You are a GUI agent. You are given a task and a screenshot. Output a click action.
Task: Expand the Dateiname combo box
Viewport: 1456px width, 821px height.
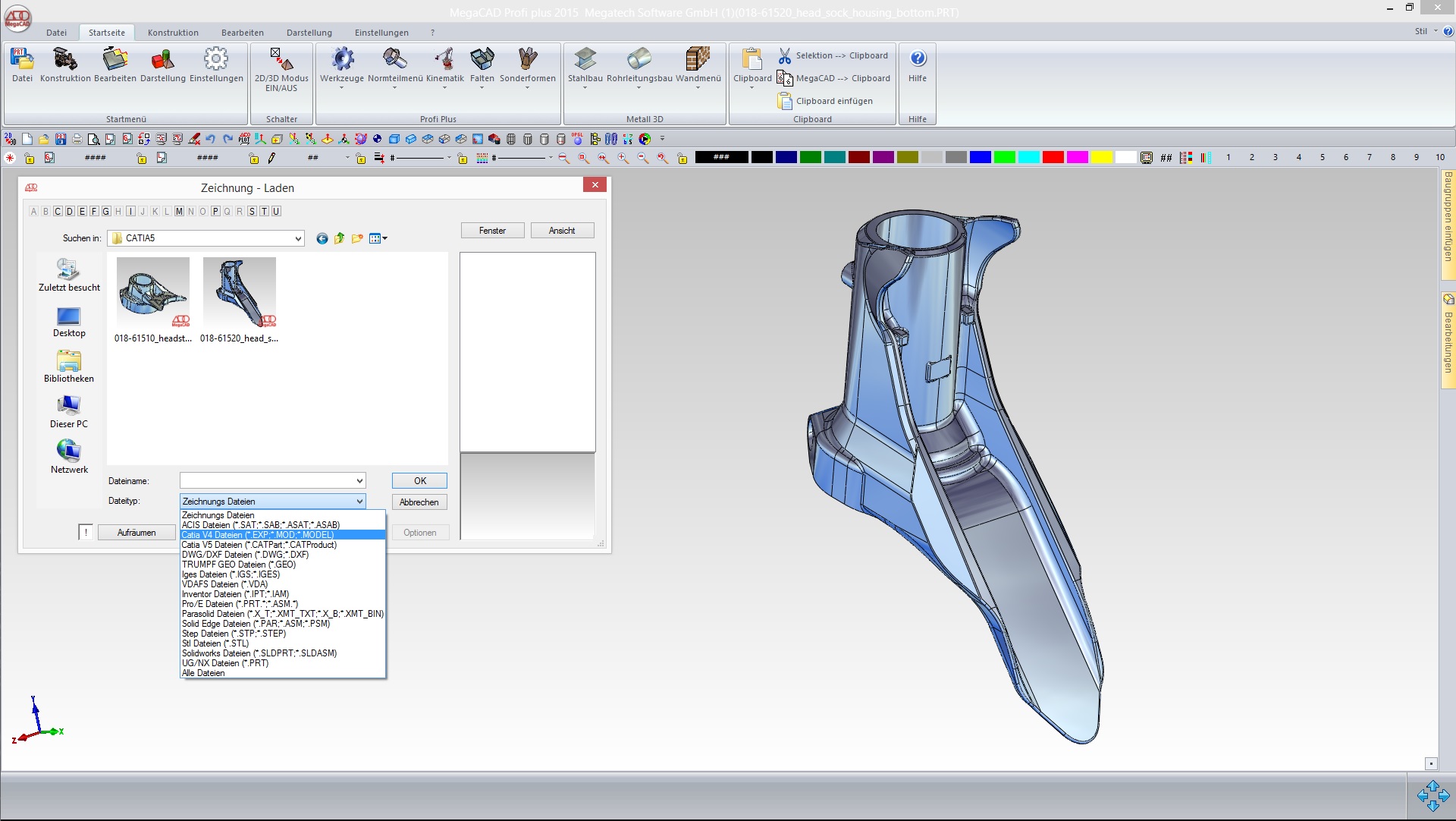359,481
